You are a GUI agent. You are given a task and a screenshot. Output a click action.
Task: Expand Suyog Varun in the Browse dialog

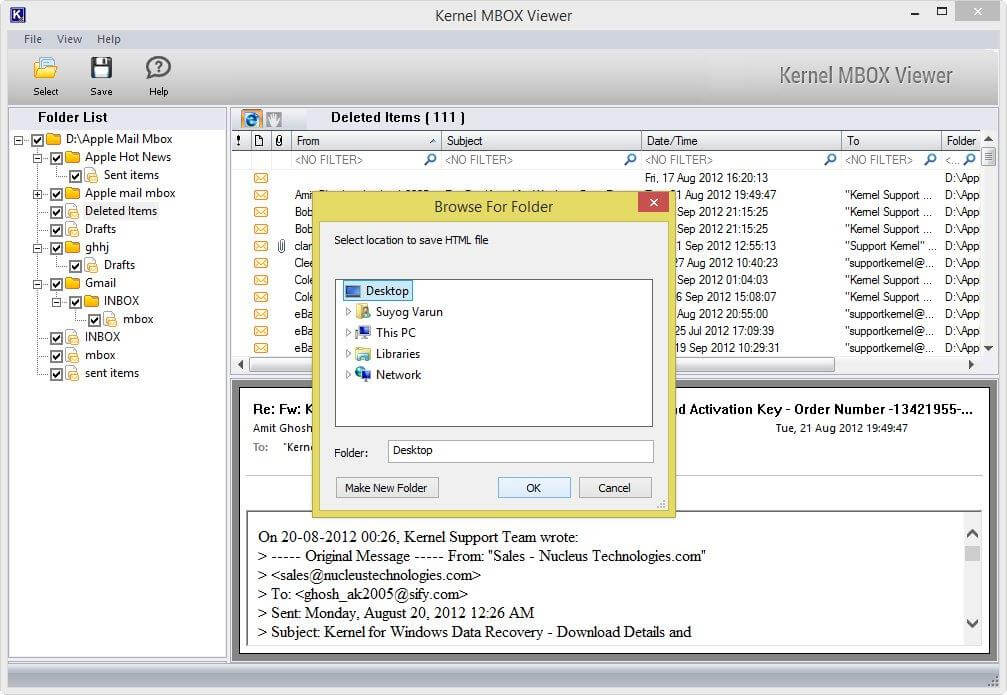(x=348, y=312)
